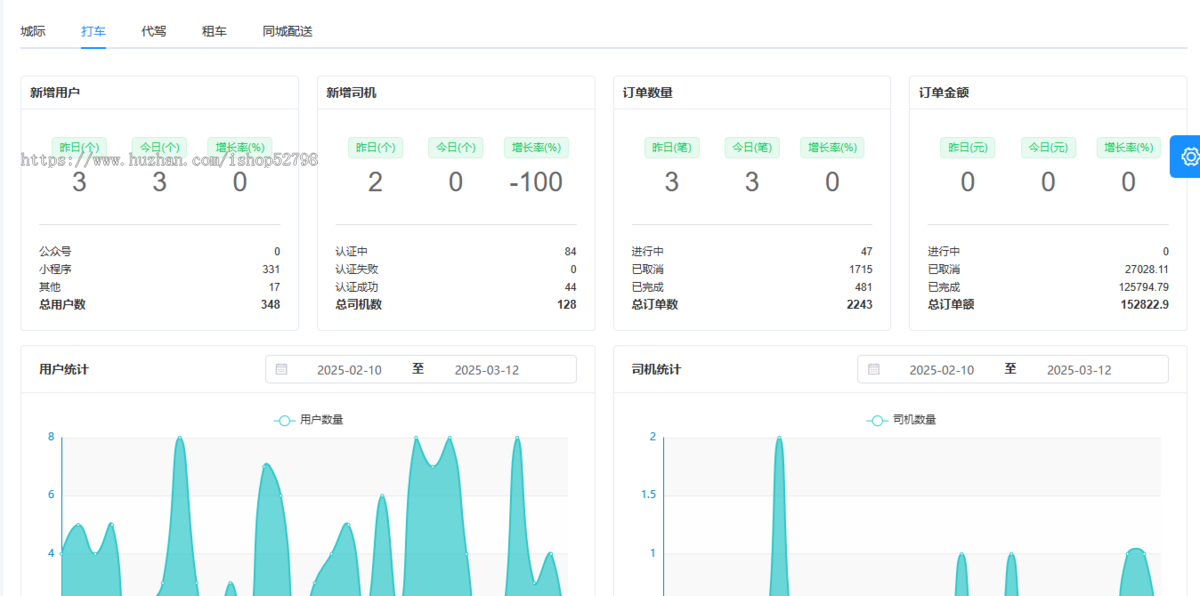The image size is (1200, 596).
Task: Click 昨日(笔) tag in 订单数量 card
Action: click(672, 148)
